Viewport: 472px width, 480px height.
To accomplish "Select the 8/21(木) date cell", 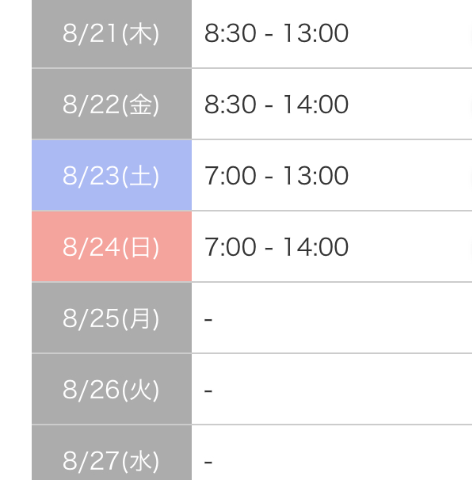I will 112,33.
